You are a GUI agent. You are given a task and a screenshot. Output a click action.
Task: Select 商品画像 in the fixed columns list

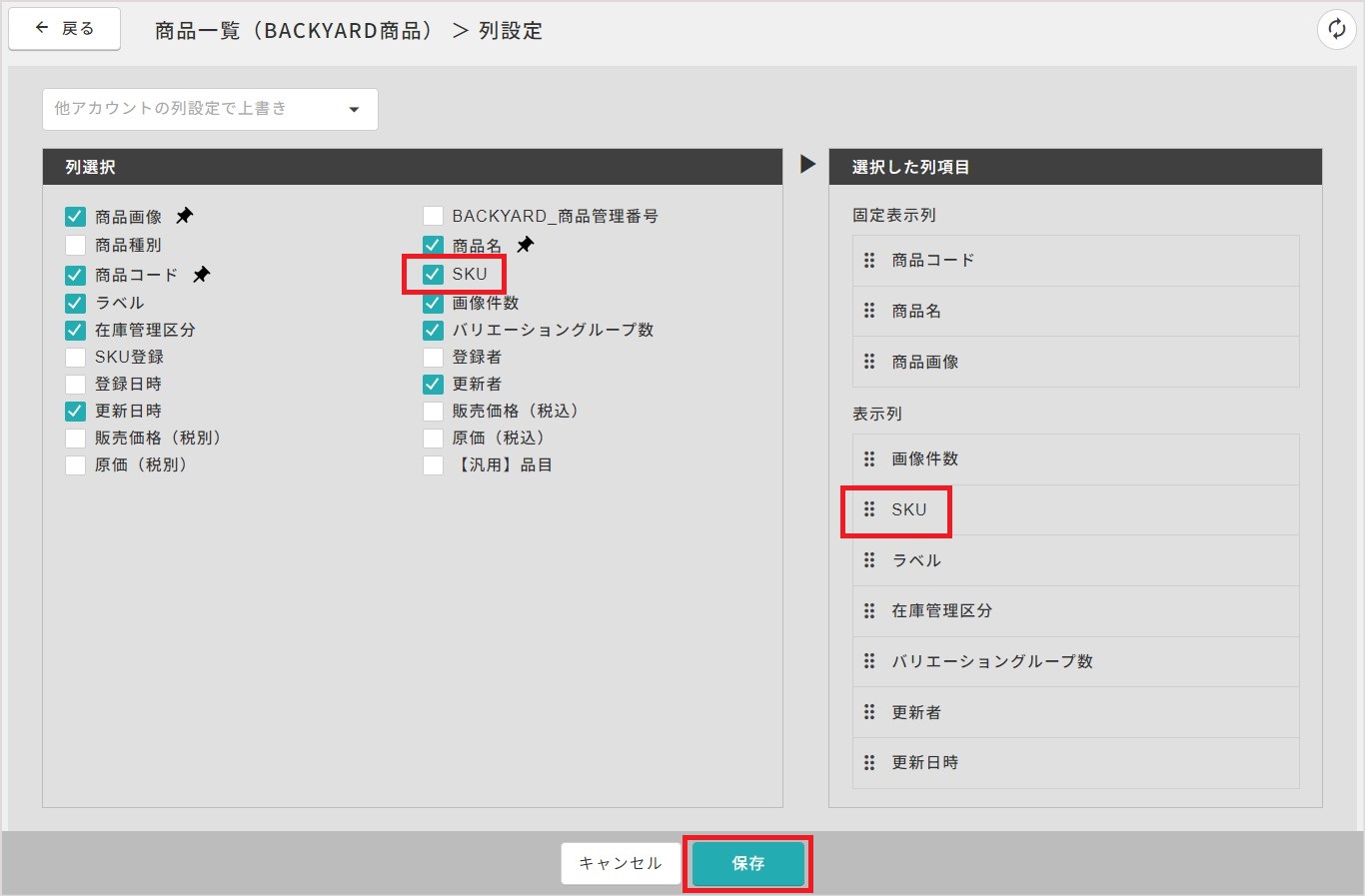pos(1075,362)
